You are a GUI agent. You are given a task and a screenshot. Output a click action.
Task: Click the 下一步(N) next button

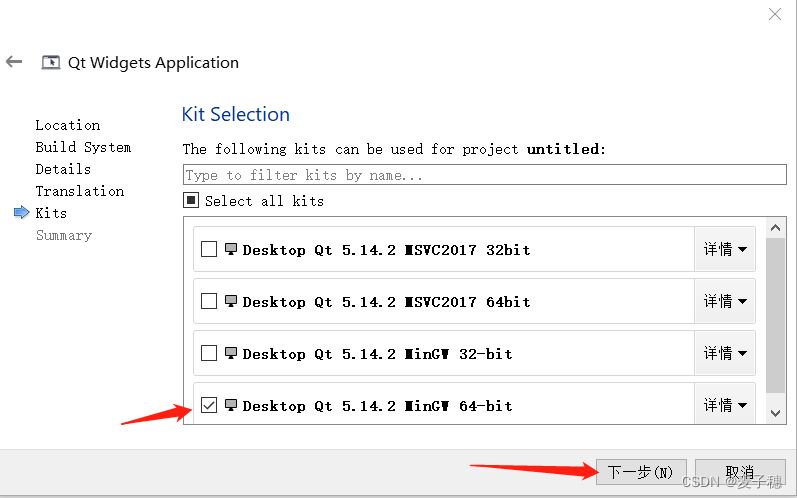[641, 472]
